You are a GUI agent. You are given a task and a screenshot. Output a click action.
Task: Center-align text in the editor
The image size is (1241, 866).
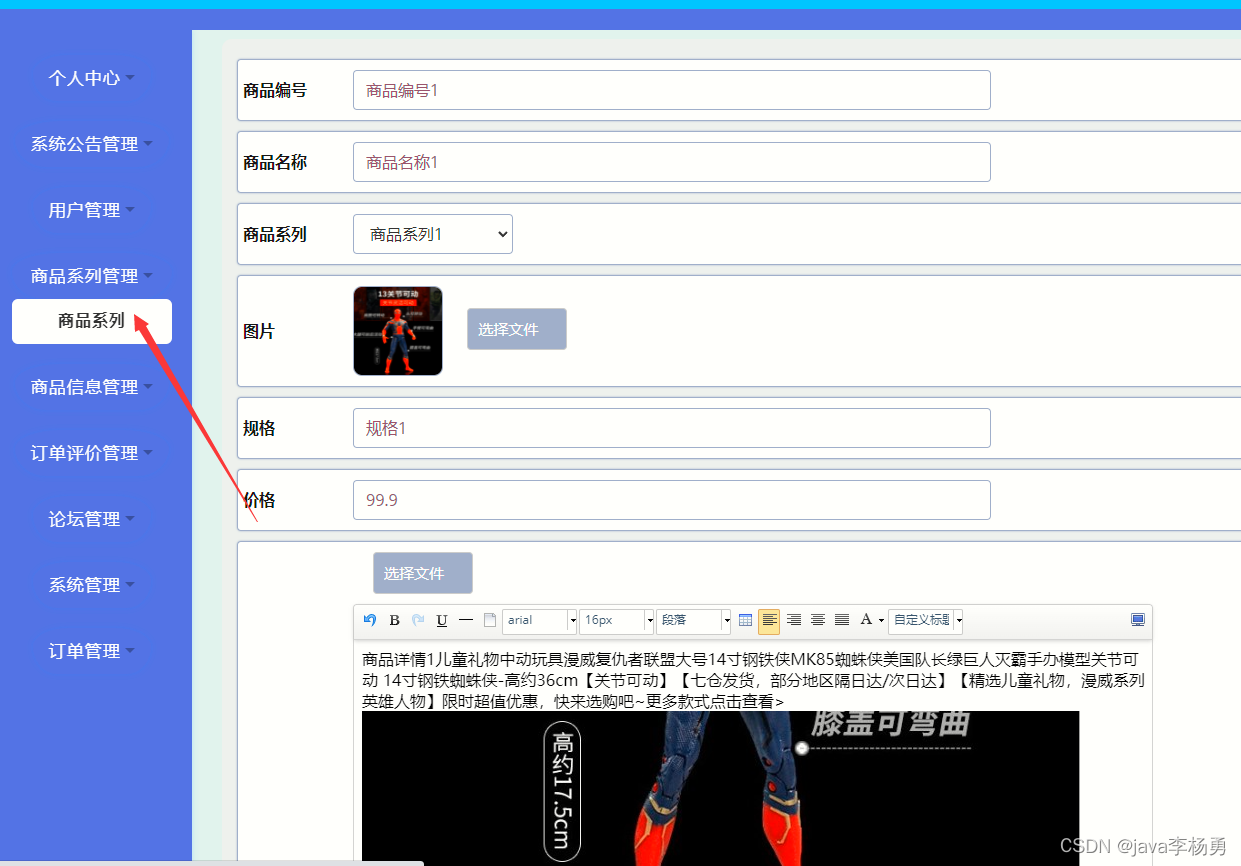tap(818, 620)
